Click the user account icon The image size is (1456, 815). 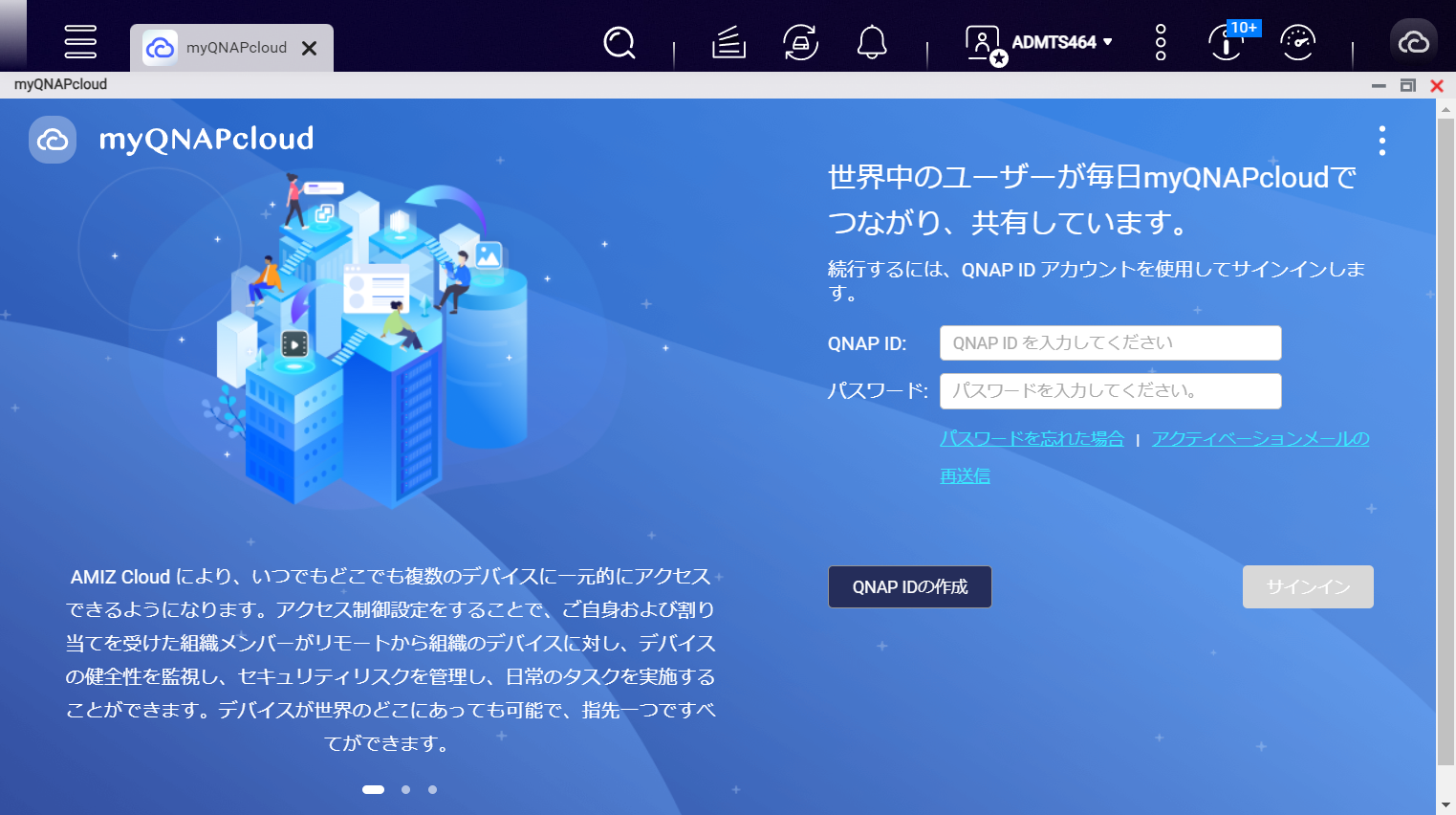[x=984, y=44]
